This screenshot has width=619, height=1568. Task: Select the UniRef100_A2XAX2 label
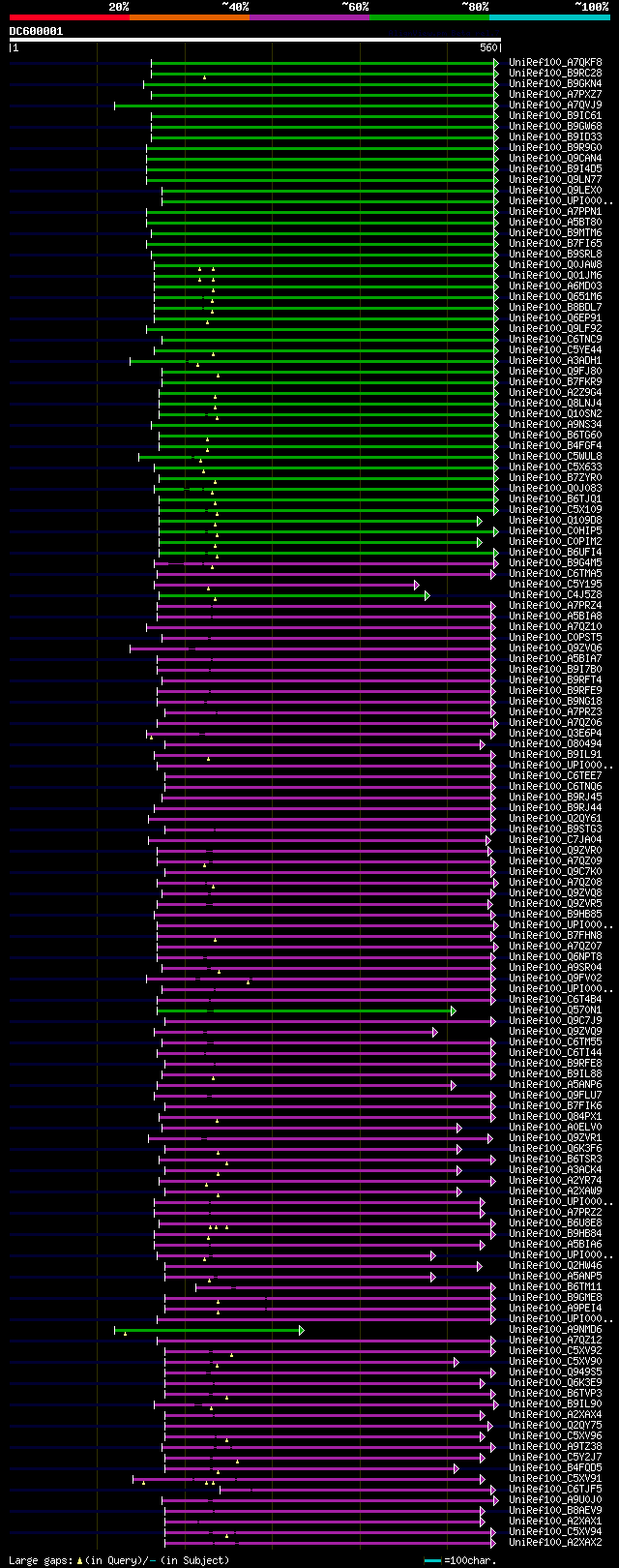[x=555, y=1542]
